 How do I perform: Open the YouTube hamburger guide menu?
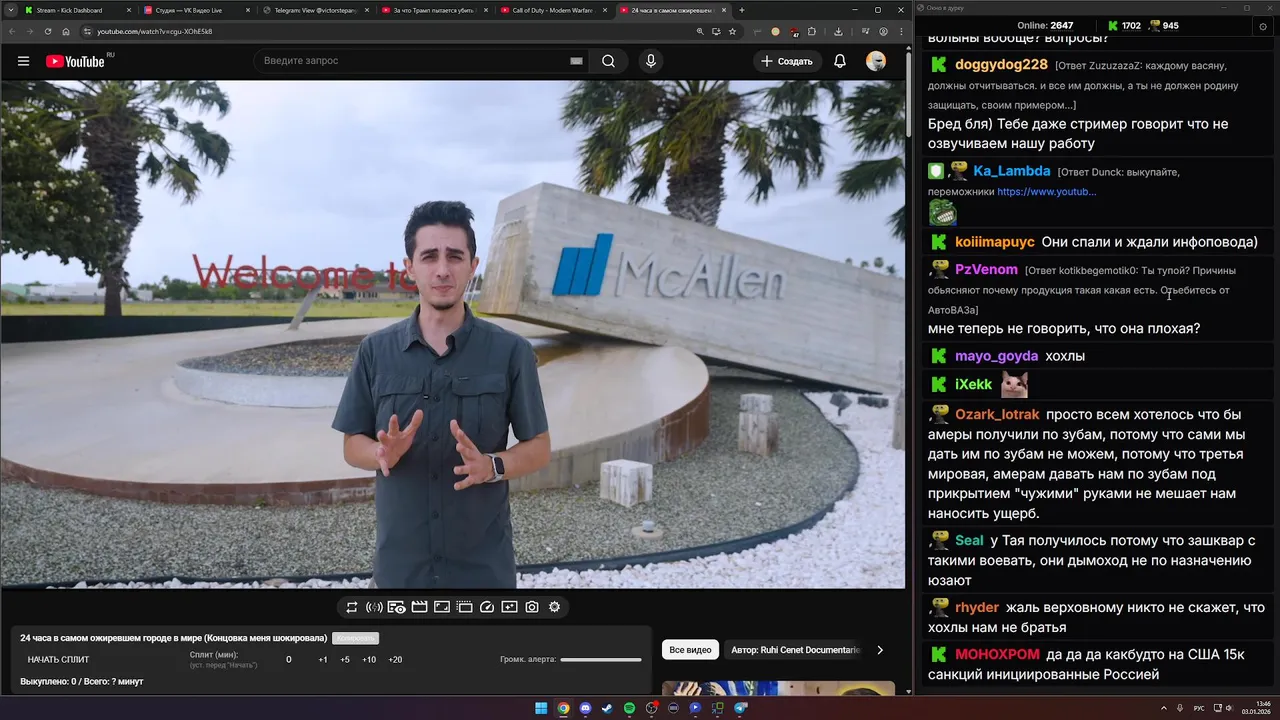coord(23,61)
